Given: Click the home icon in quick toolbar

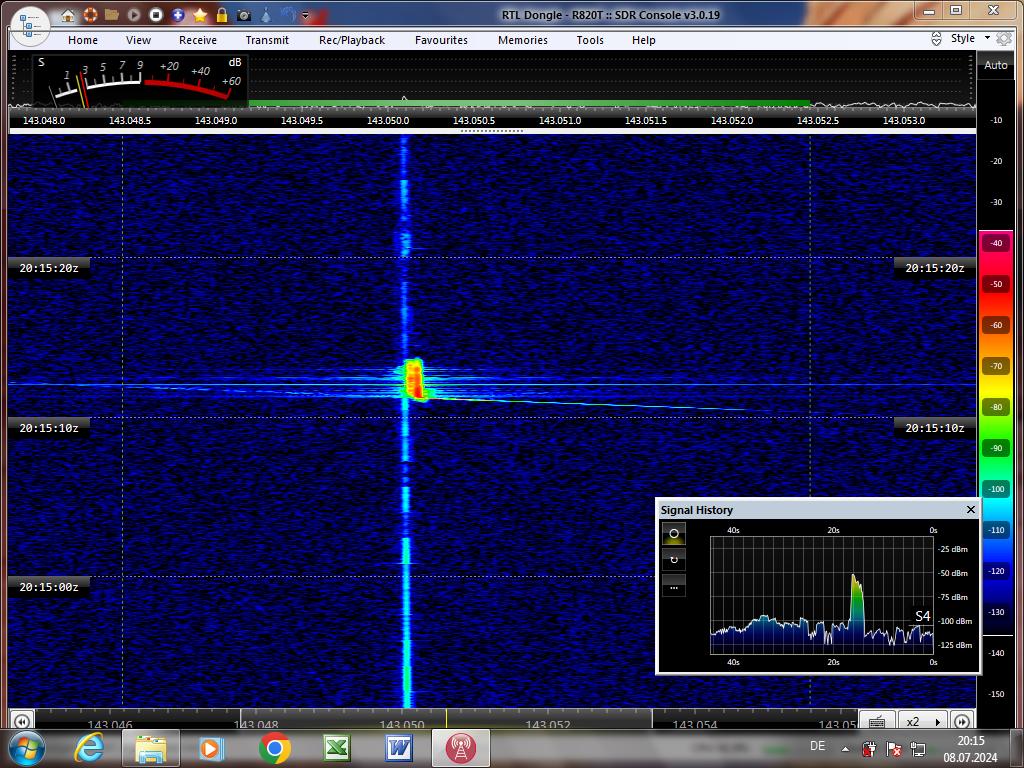Looking at the screenshot, I should (x=68, y=15).
